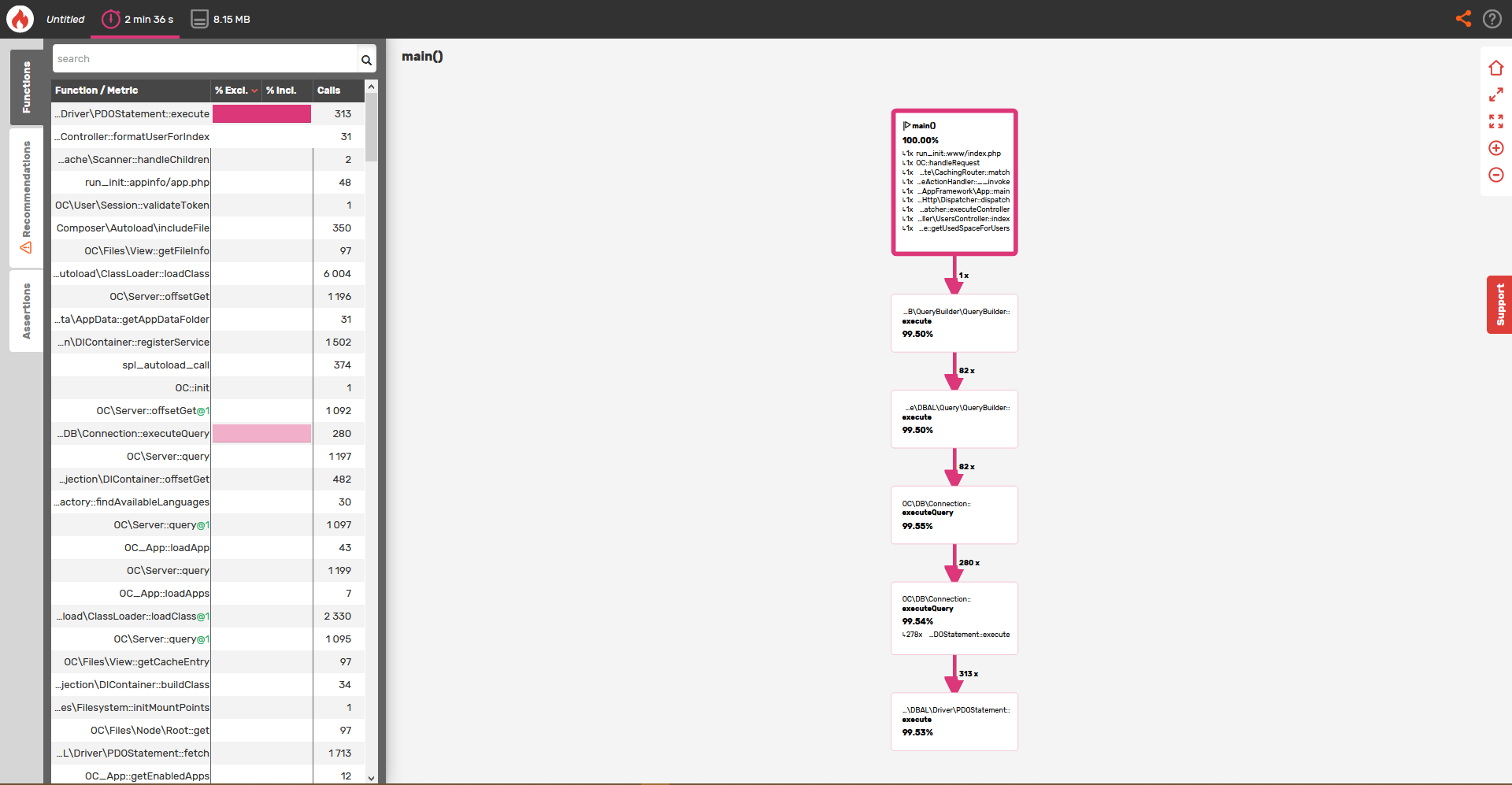Screen dimensions: 1512x785
Task: Zoom in the call graph with plus icon
Action: point(1496,148)
